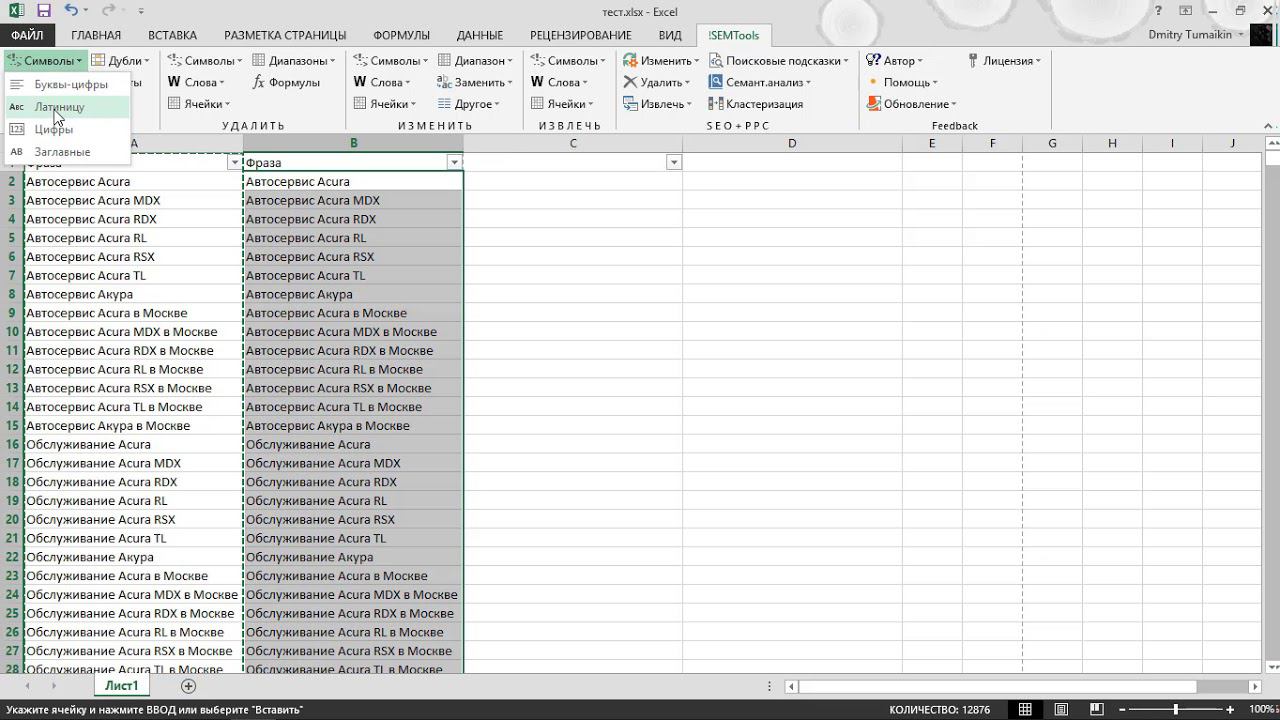Switch to the ГЛАВНАЯ tab
This screenshot has width=1280, height=720.
(x=96, y=35)
